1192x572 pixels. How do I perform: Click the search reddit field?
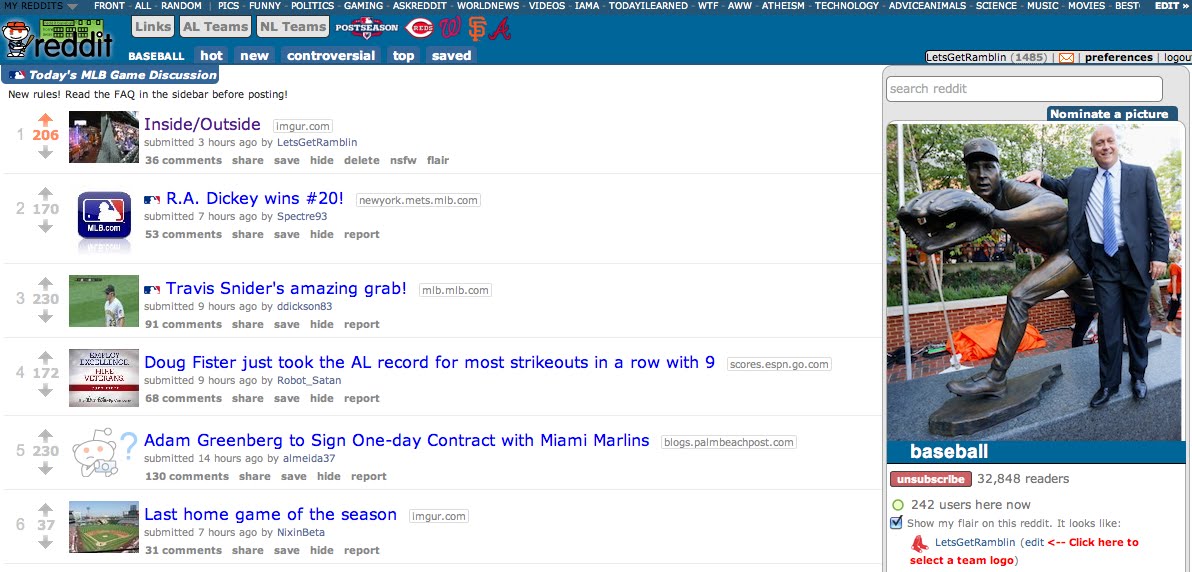click(1024, 89)
